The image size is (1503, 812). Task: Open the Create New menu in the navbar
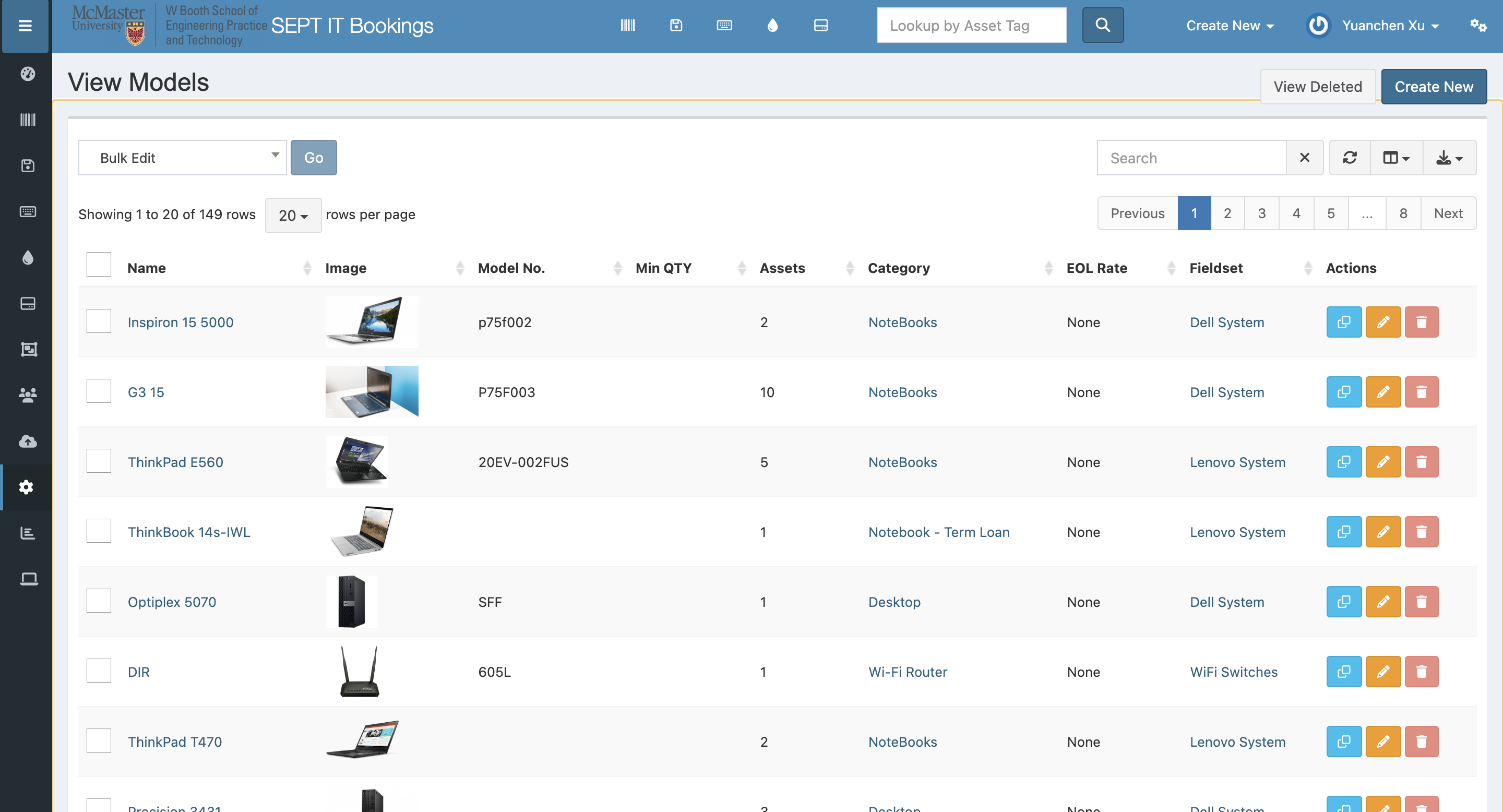tap(1230, 26)
